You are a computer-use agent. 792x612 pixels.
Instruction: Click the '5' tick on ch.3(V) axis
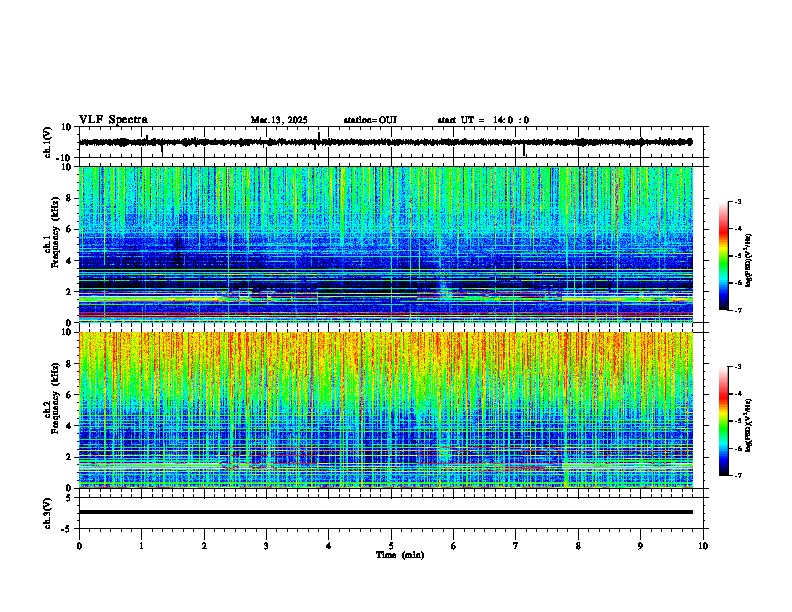coord(69,498)
